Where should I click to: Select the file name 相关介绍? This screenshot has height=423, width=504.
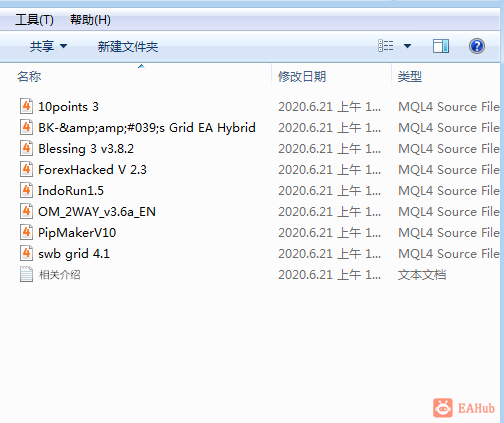[x=60, y=275]
